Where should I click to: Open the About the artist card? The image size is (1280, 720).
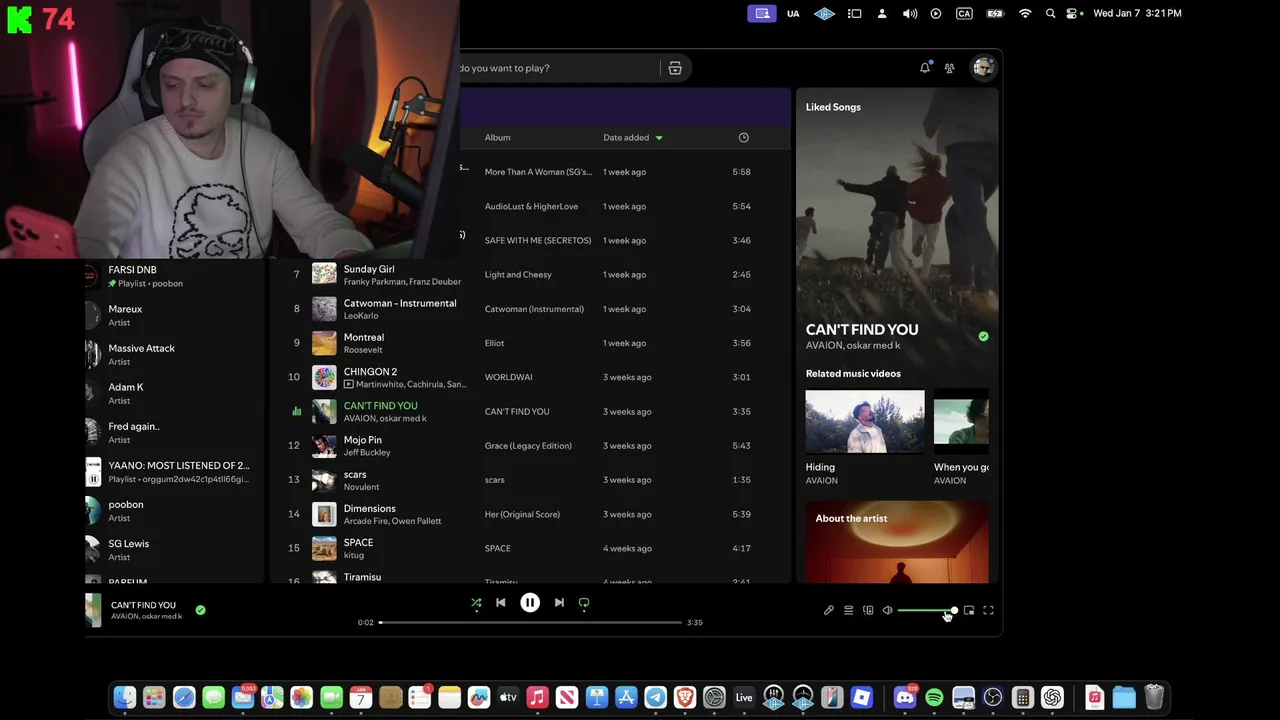897,541
